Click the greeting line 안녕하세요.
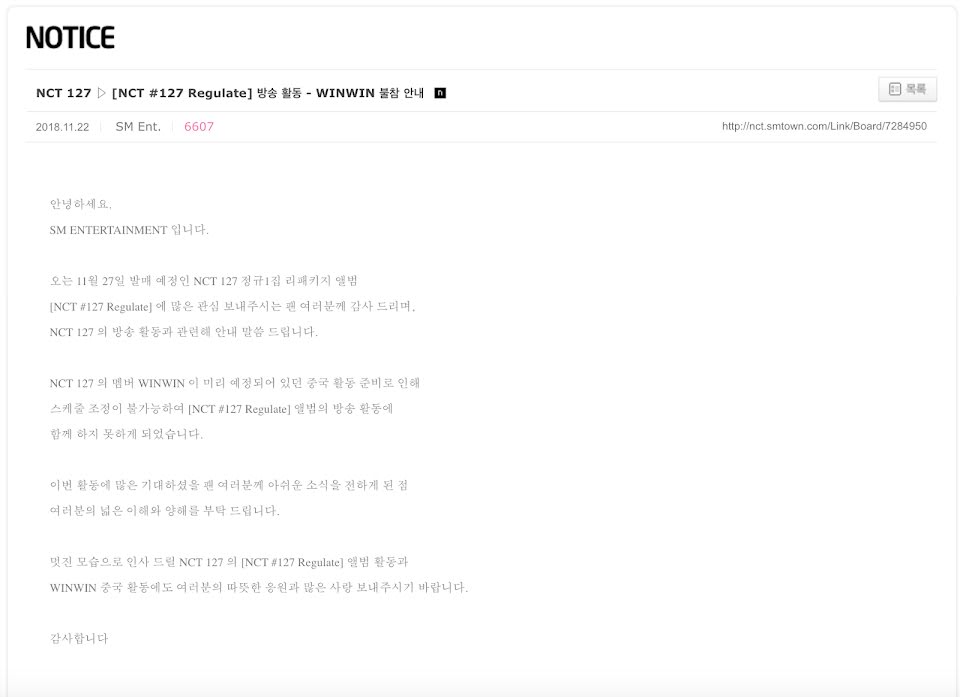 pyautogui.click(x=81, y=204)
